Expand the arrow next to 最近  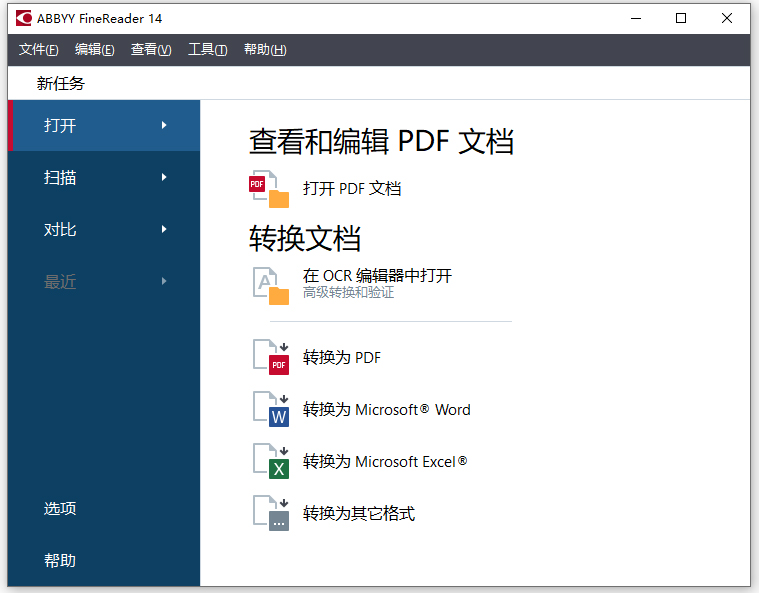(164, 281)
